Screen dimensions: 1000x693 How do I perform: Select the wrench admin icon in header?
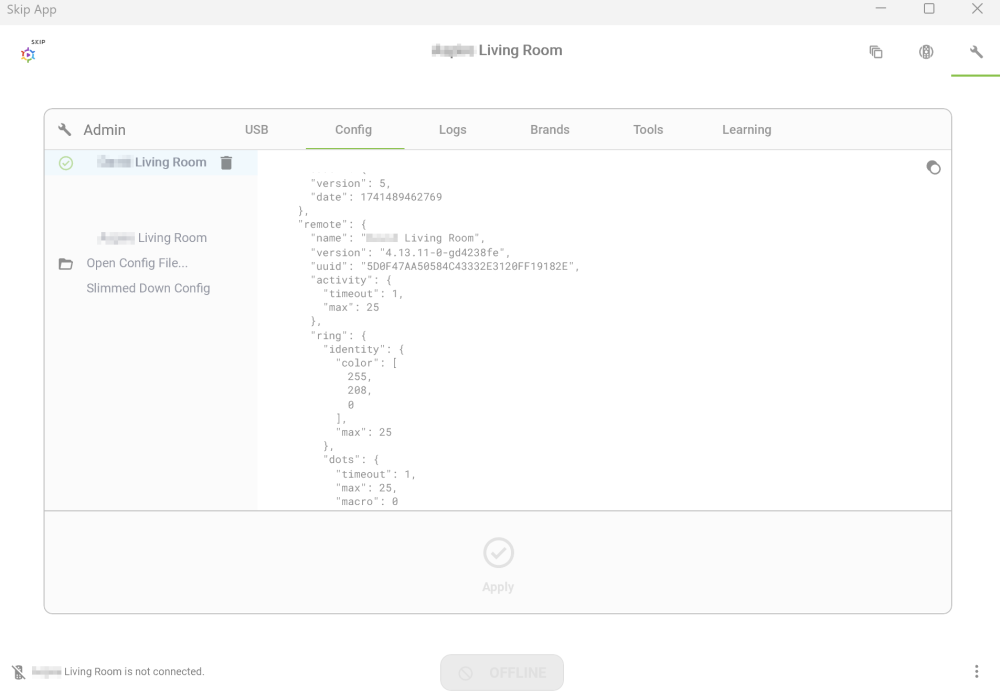point(976,52)
